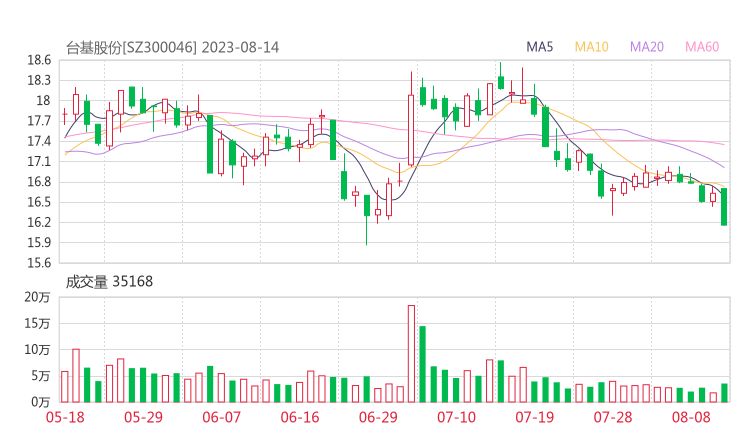Click the 07-28 date axis label

pos(613,417)
